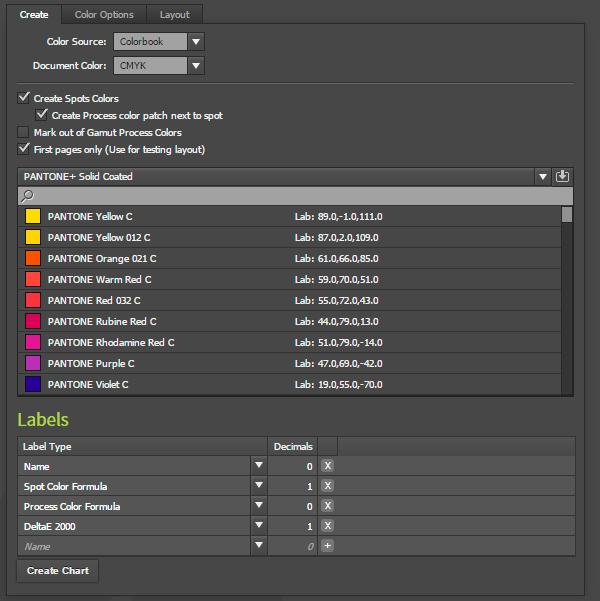Click the Lab: 51.0,79.0,-14.0 value
Screen dimensions: 600x601
[x=339, y=343]
